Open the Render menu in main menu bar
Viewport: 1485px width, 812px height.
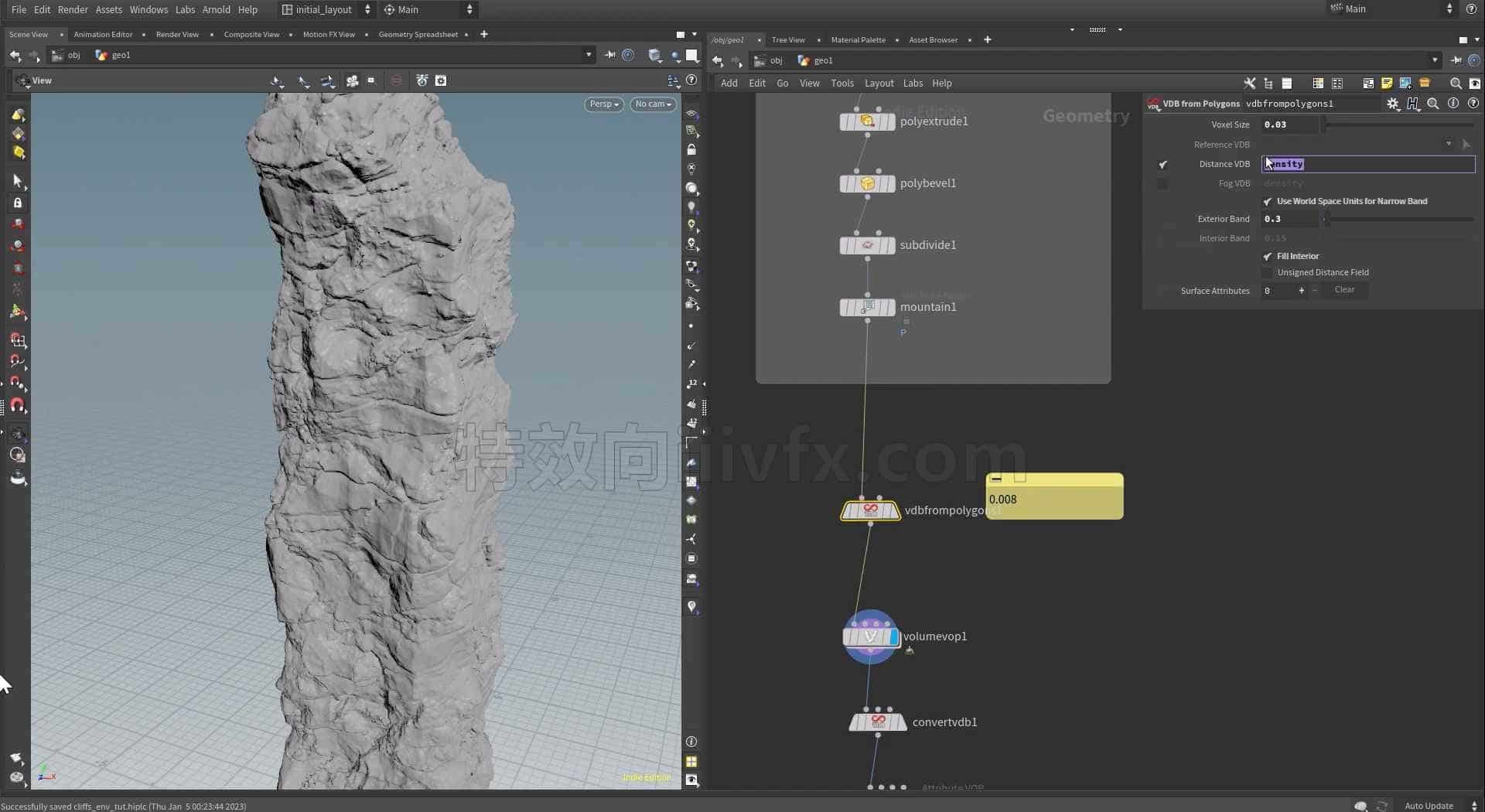pyautogui.click(x=73, y=9)
